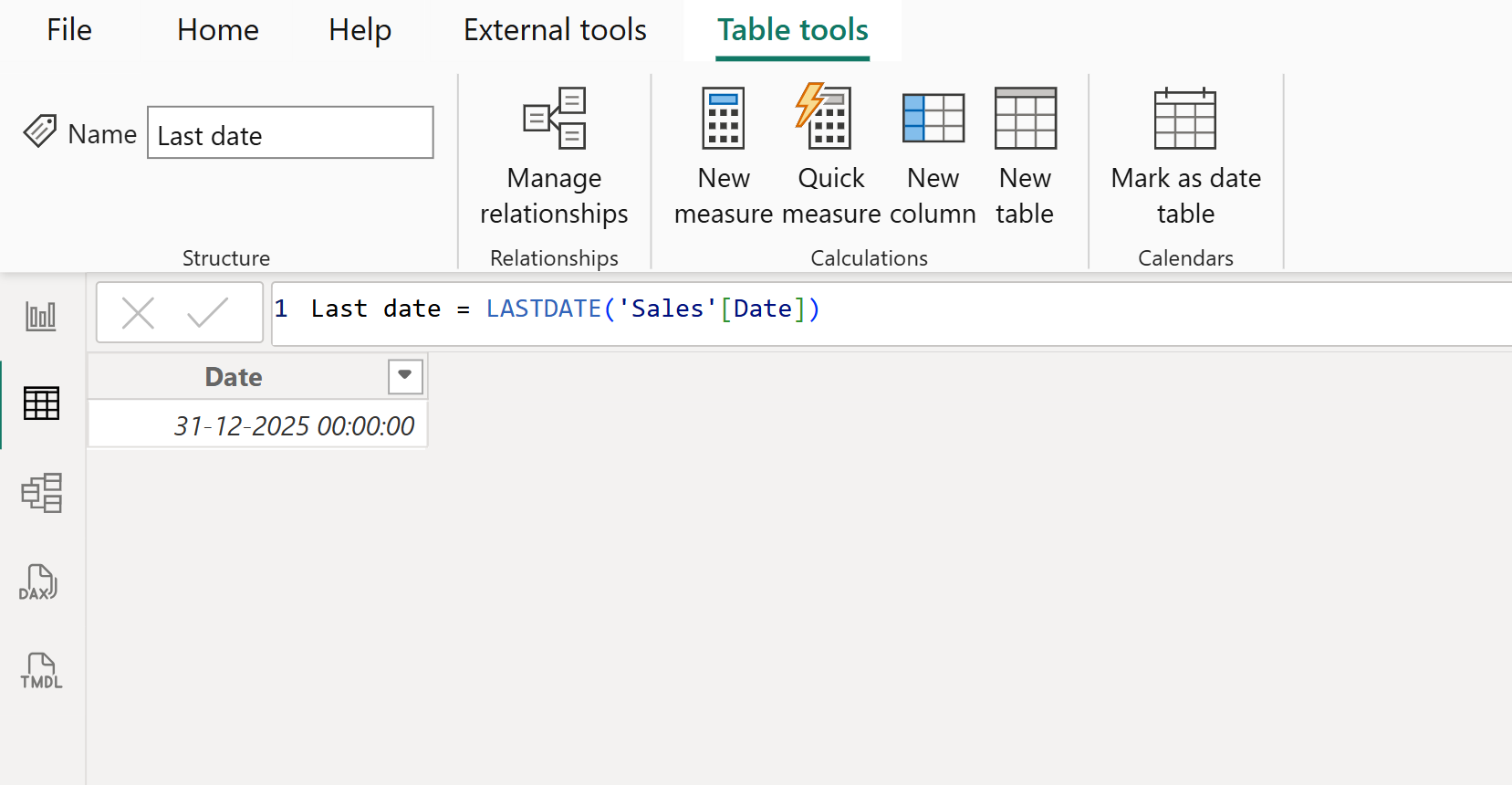This screenshot has height=785, width=1512.
Task: Expand the Date column filter dropdown
Action: pos(405,376)
